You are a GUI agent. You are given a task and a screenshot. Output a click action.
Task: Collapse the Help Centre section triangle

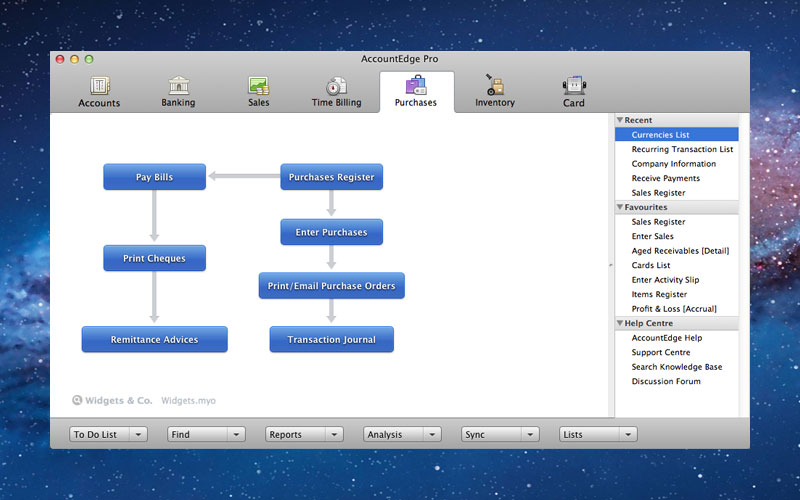pyautogui.click(x=620, y=323)
